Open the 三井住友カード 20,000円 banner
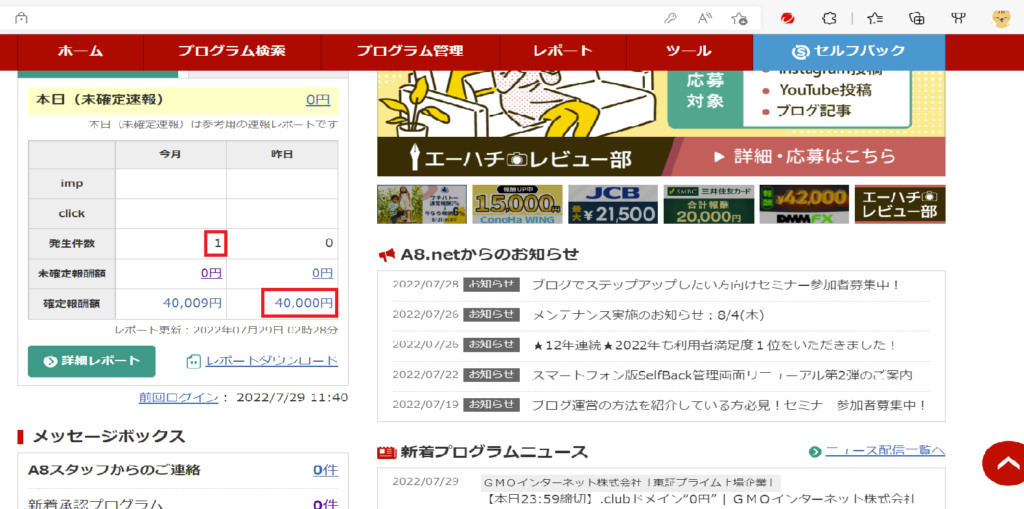Viewport: 1024px width, 509px height. 709,205
